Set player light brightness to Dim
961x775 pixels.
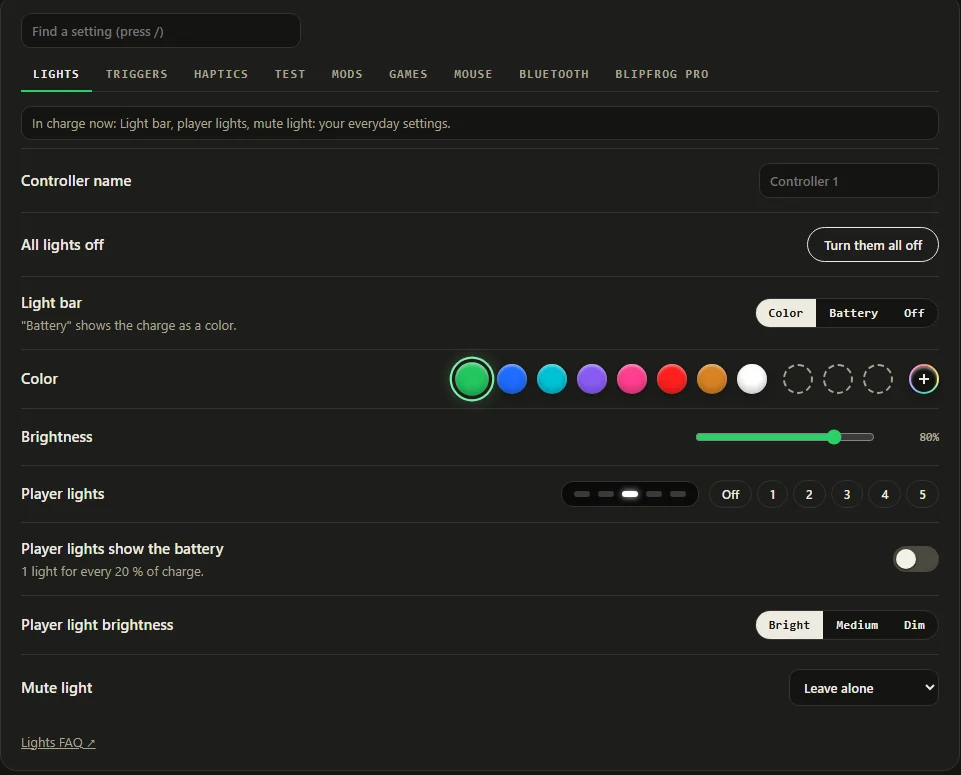tap(914, 625)
